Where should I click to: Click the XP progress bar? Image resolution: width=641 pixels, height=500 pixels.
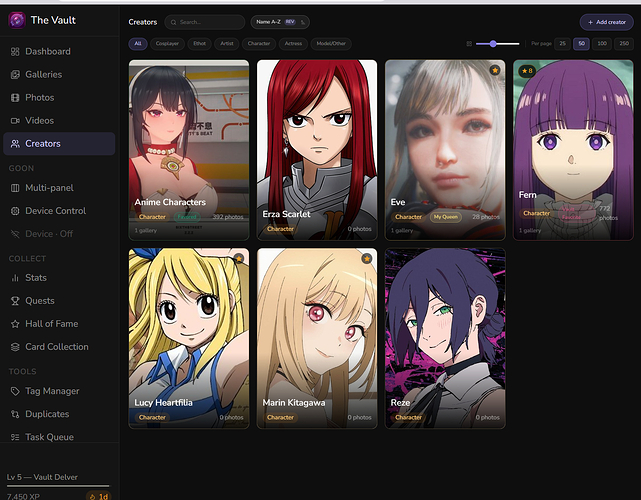pyautogui.click(x=58, y=486)
